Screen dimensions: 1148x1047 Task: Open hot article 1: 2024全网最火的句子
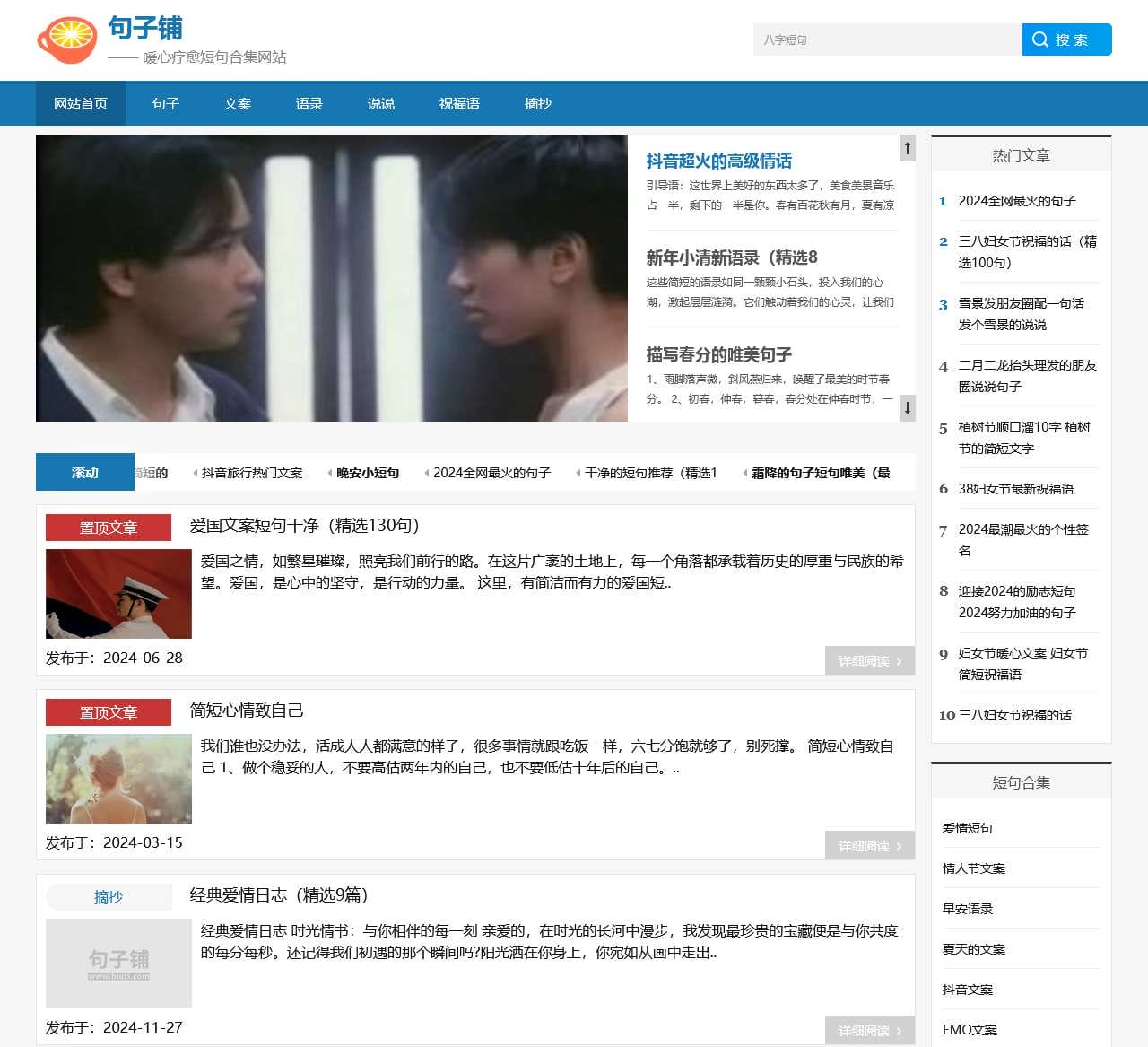(1017, 201)
